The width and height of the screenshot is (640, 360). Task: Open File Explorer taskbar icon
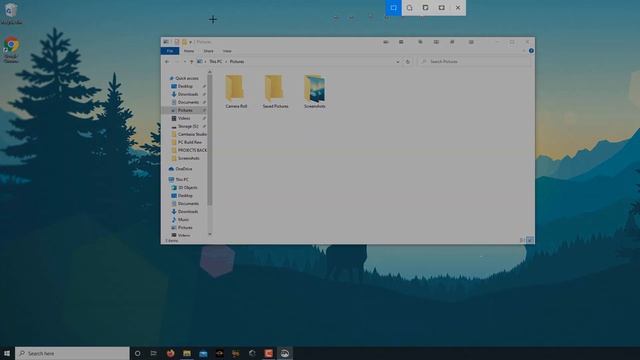187,353
